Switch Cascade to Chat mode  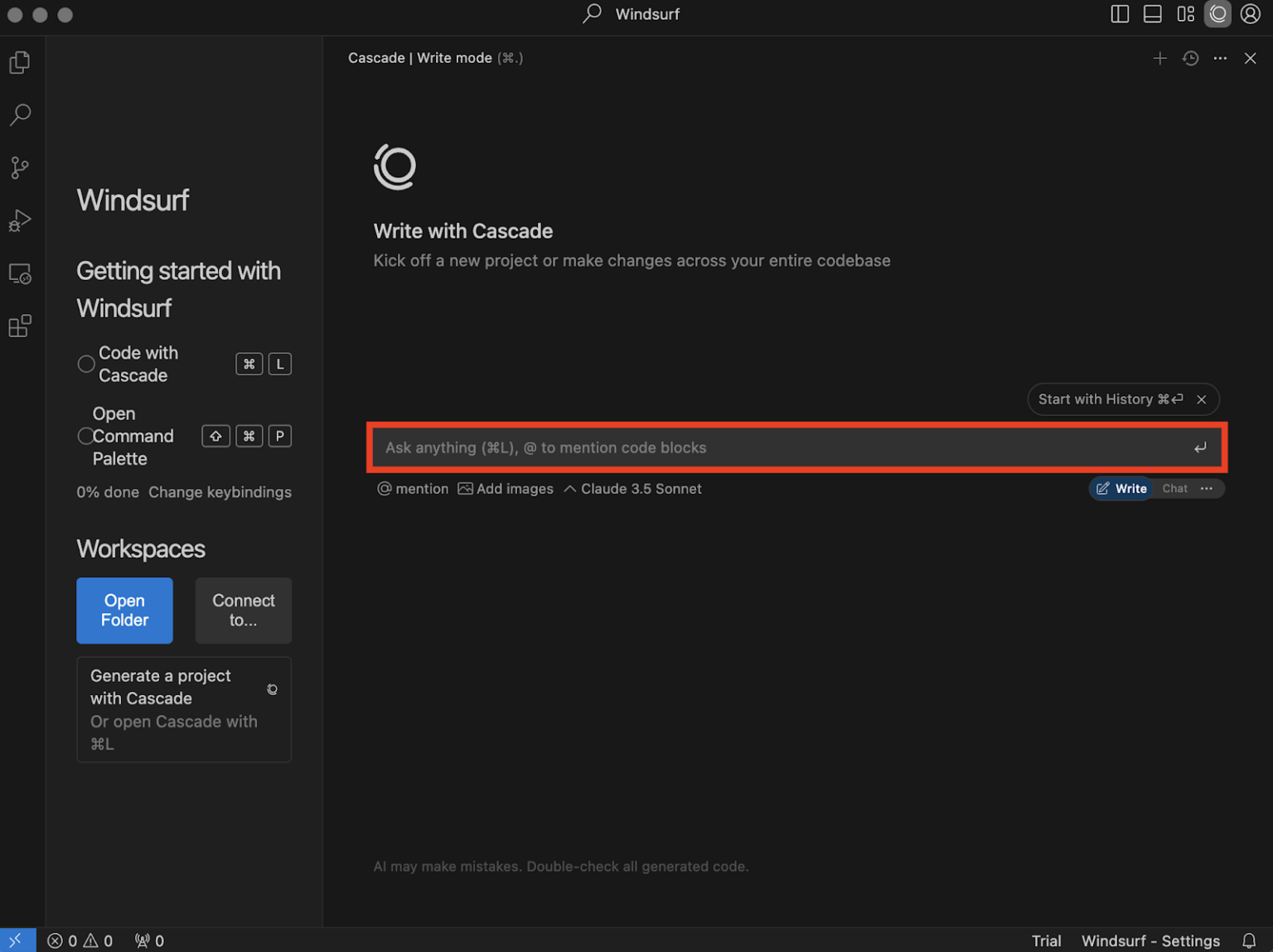point(1174,489)
